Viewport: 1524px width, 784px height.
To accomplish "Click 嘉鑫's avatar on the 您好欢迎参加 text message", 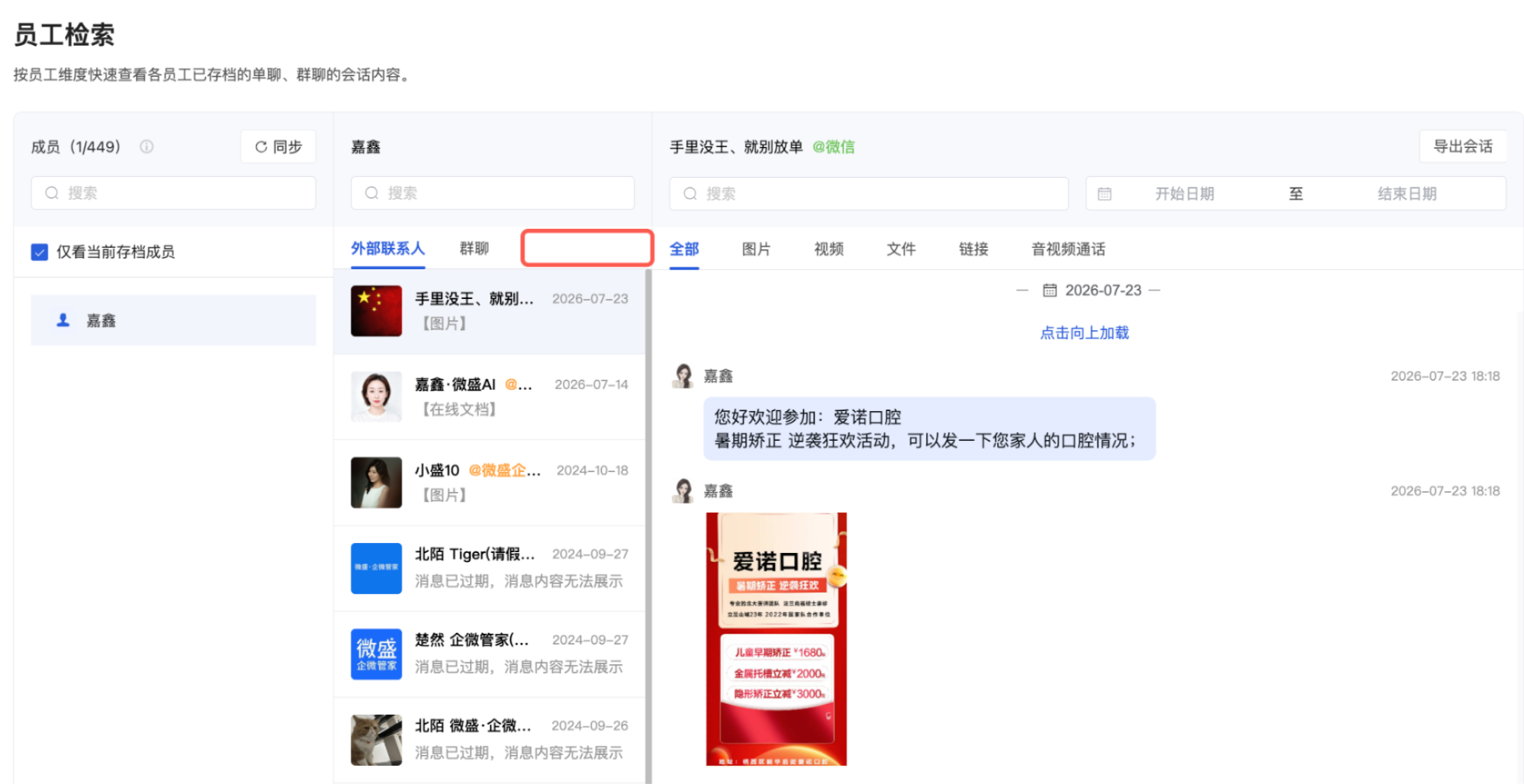I will point(683,376).
